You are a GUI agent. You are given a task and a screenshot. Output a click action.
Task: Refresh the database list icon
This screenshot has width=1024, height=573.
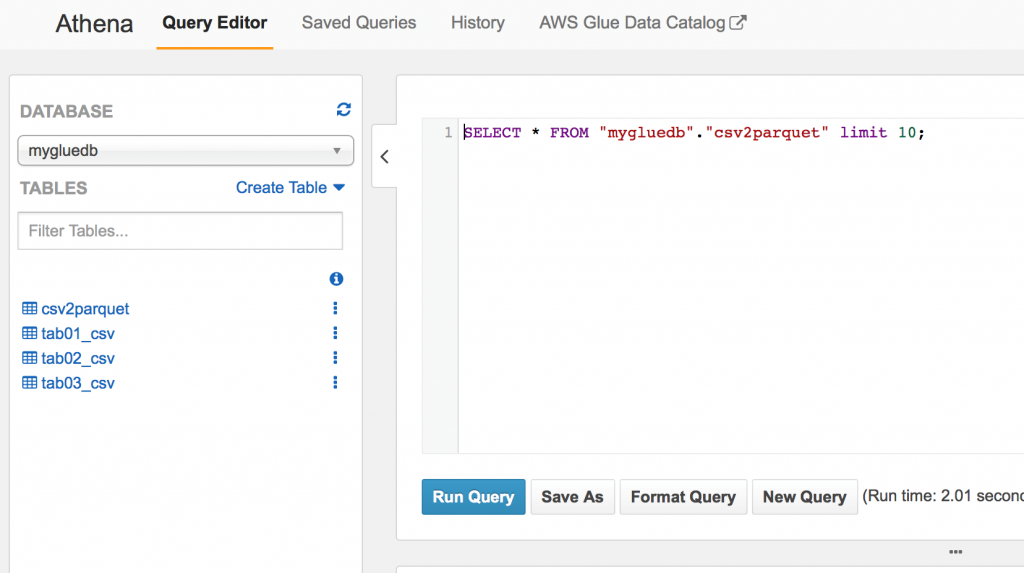pos(344,110)
